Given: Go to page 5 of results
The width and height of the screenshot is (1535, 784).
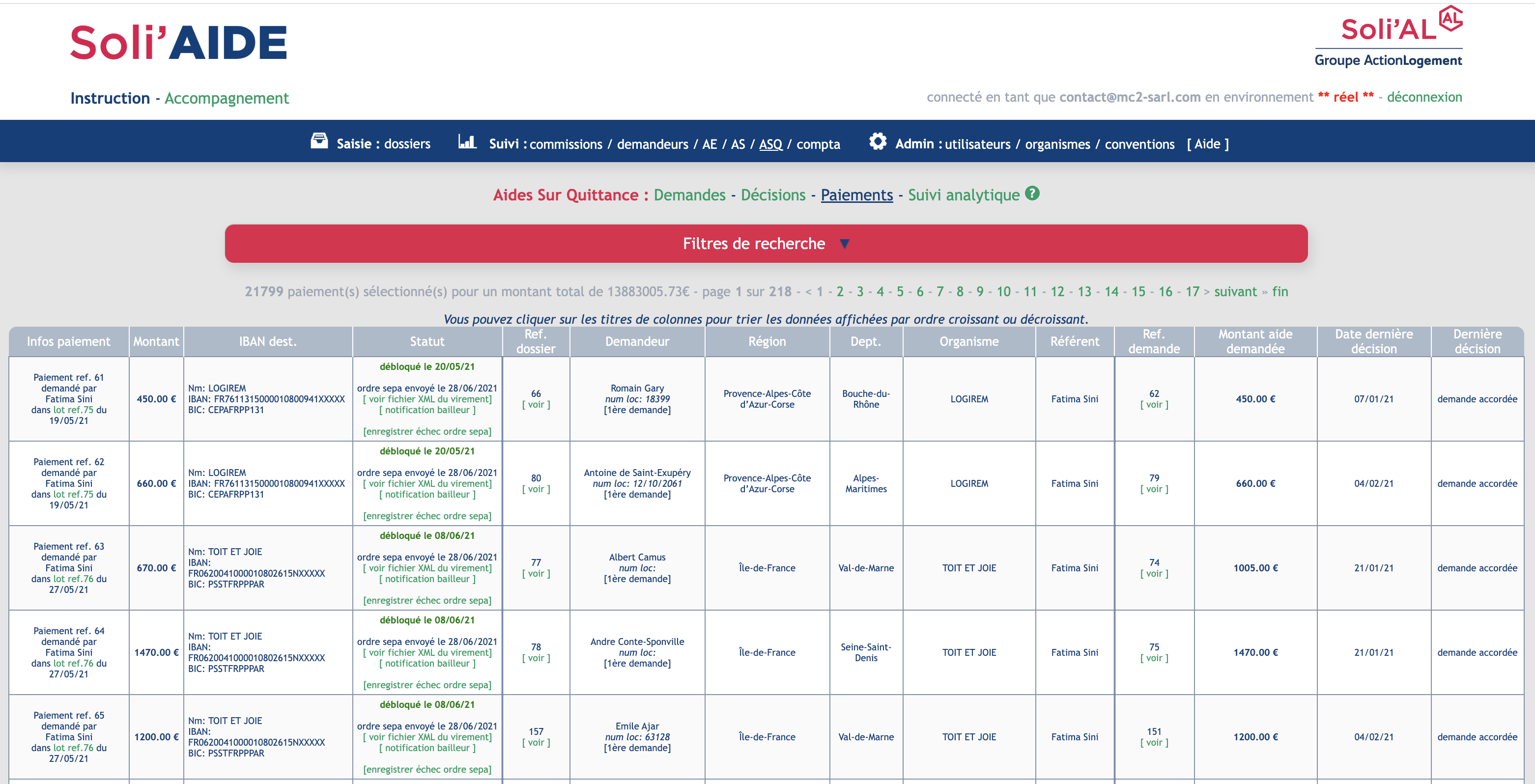Looking at the screenshot, I should [x=900, y=291].
